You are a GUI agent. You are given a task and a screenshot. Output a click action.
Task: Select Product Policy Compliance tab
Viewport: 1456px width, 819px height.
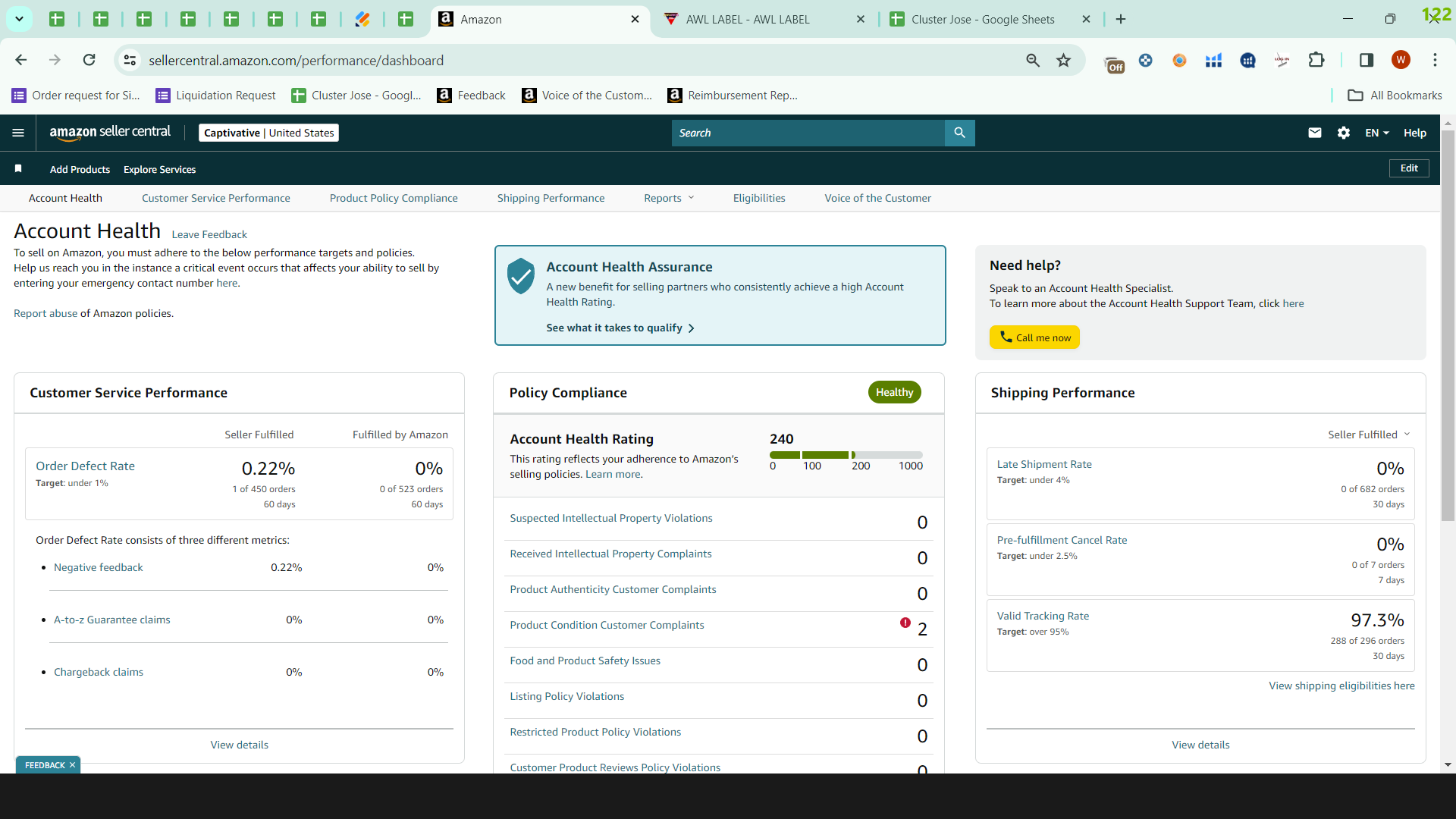coord(394,198)
